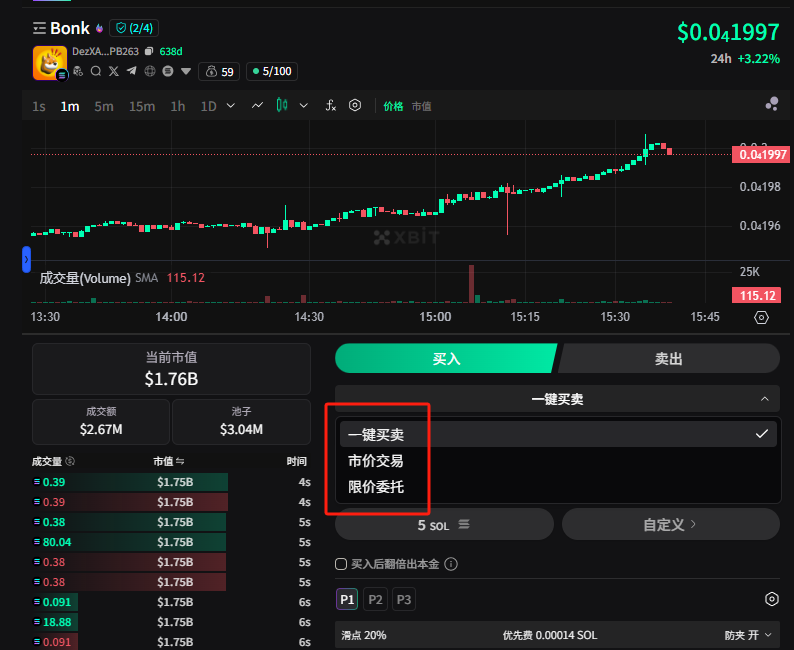Click the 成交额 $2.67M card

click(x=101, y=422)
